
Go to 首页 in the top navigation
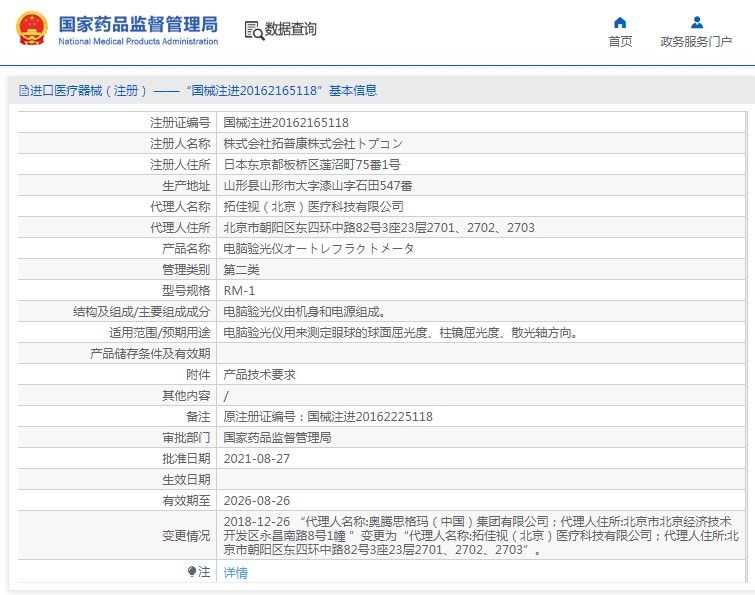click(620, 42)
